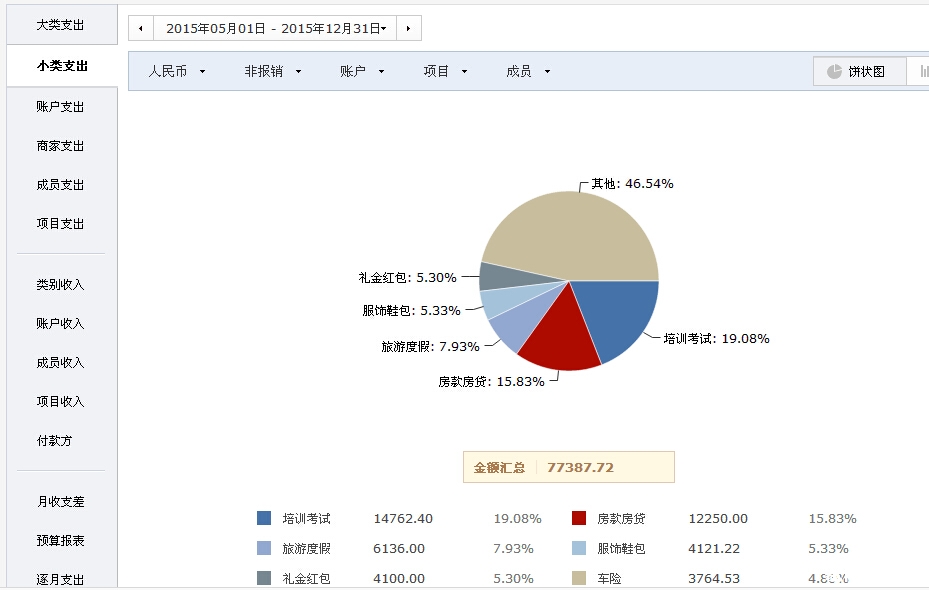Click 培训考试 legend name
This screenshot has height=590, width=929.
(306, 518)
